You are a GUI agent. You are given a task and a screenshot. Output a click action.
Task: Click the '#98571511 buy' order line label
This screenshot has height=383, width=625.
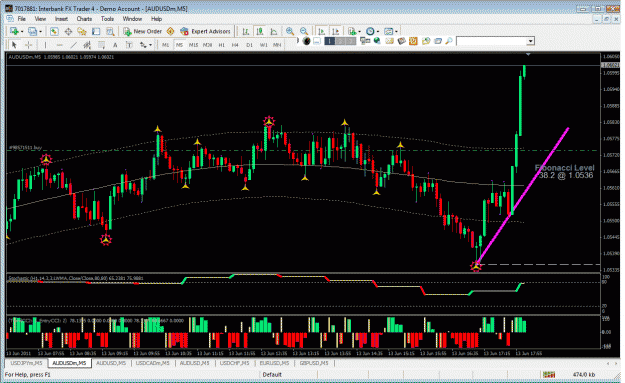(26, 147)
